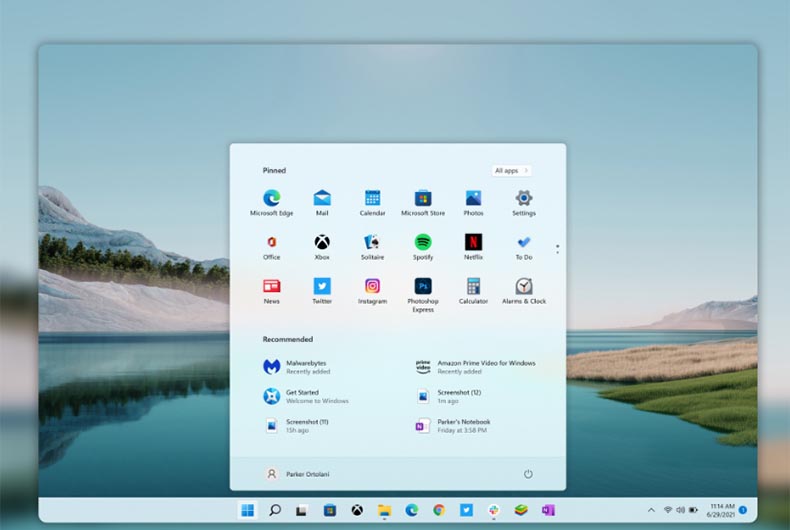Viewport: 790px width, 530px height.
Task: Open BlueStacks from the taskbar
Action: [x=521, y=510]
